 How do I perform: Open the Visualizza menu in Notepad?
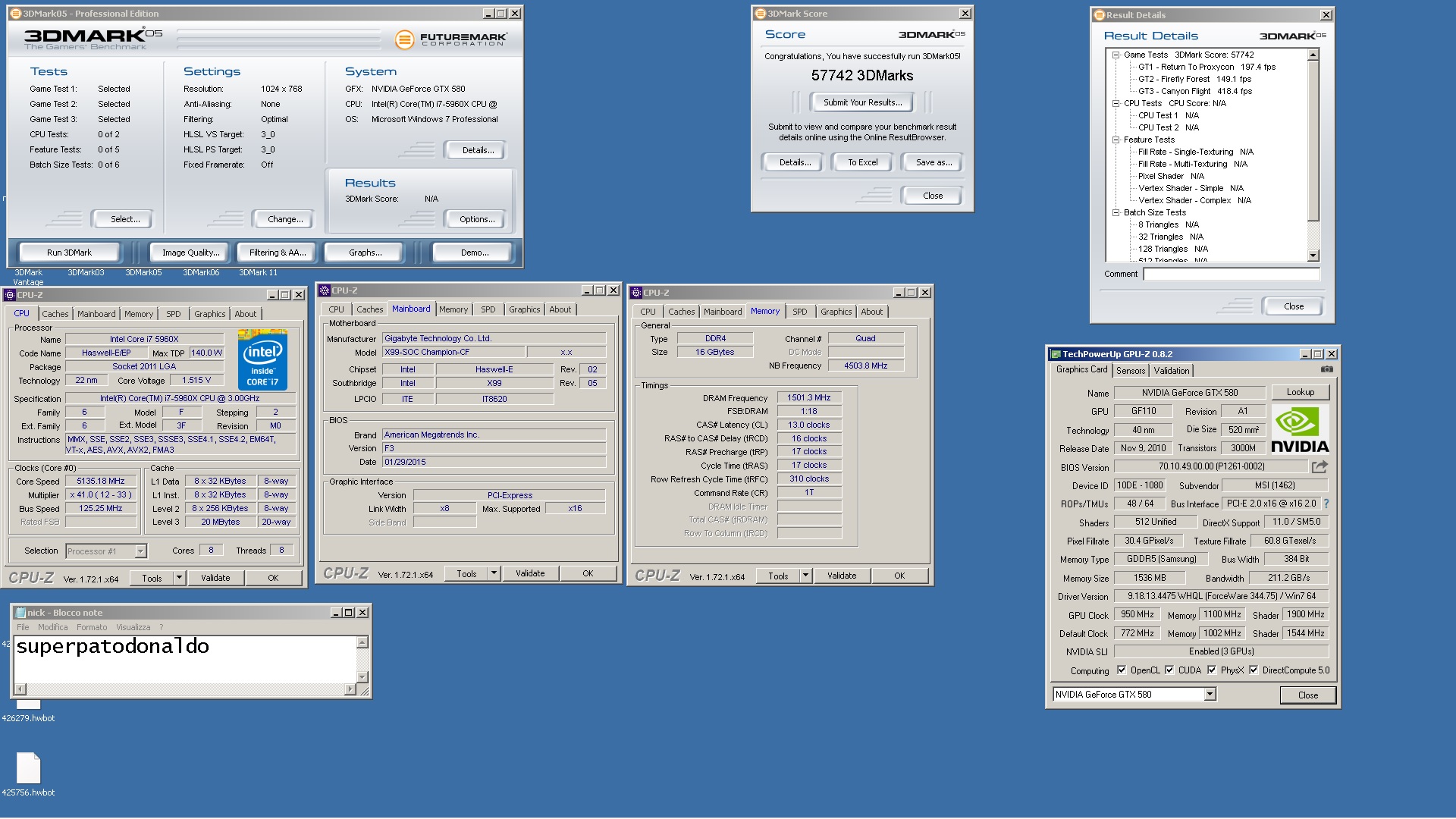pyautogui.click(x=133, y=627)
